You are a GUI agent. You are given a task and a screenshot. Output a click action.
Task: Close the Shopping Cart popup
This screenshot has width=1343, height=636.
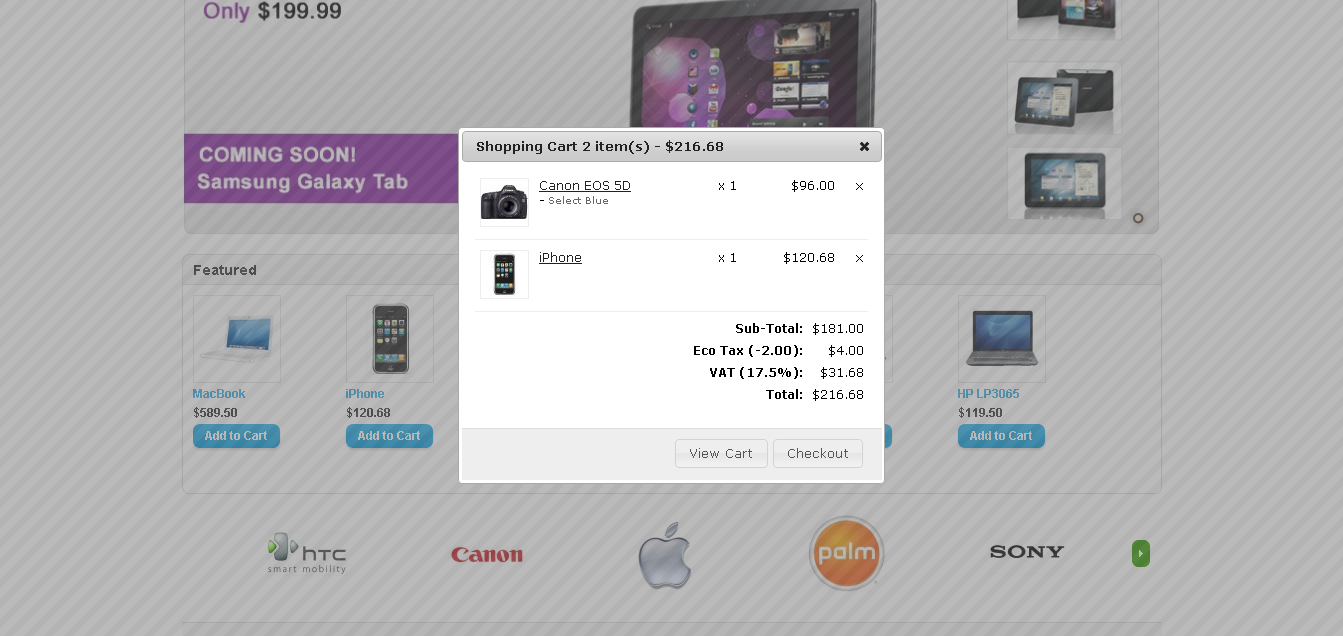click(864, 147)
